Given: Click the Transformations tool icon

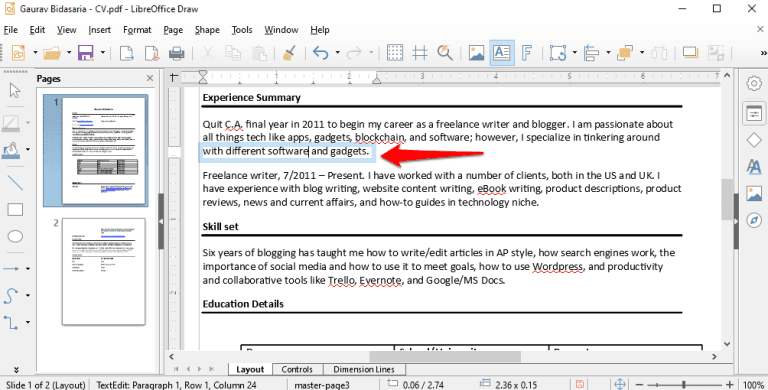Looking at the screenshot, I should [558, 53].
